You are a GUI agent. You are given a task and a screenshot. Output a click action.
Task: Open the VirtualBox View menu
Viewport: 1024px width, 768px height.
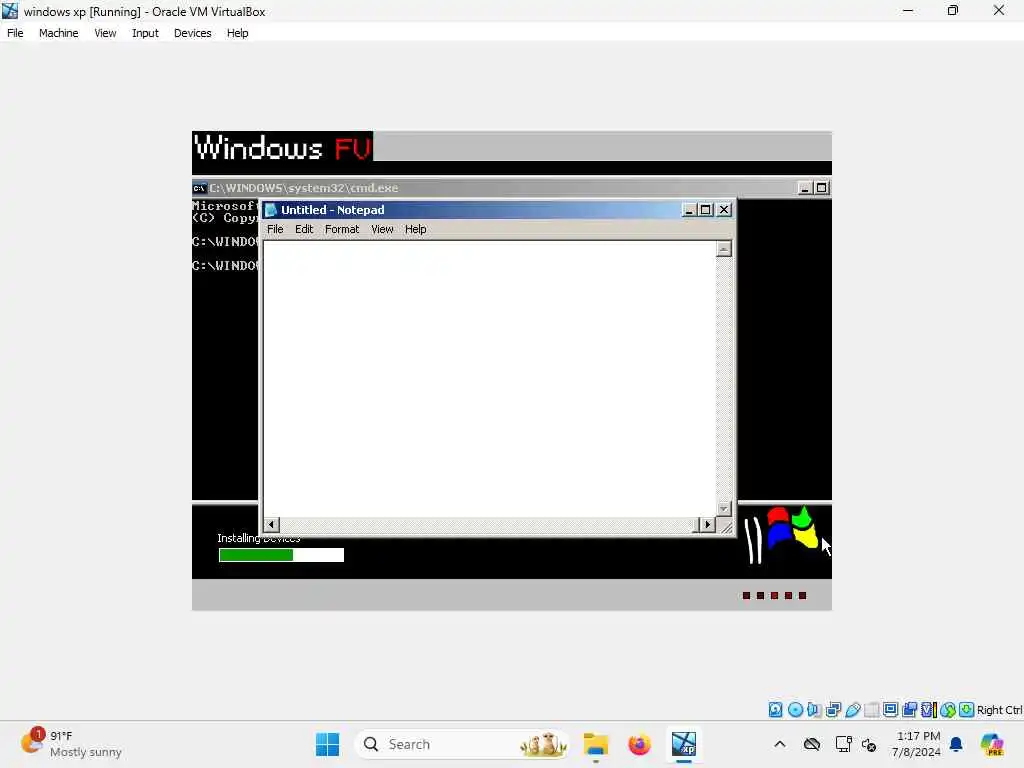coord(105,33)
